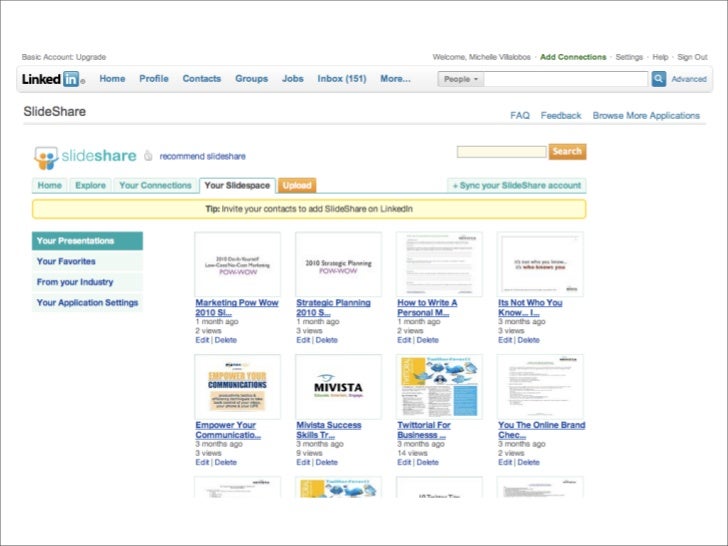Open Strategic Planning presentation thumbnail

[338, 264]
